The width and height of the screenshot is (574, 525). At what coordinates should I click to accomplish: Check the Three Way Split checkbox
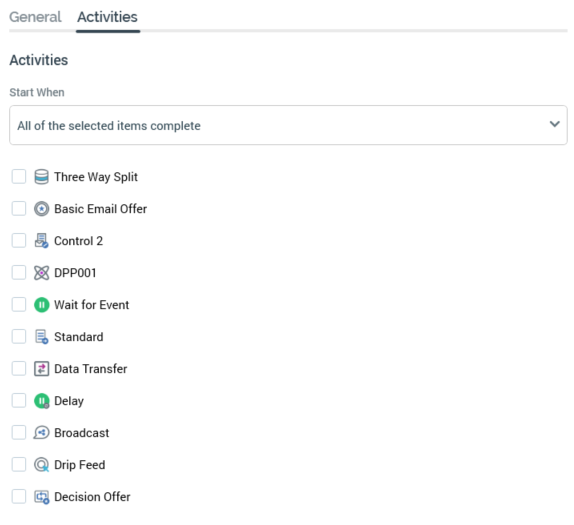pyautogui.click(x=19, y=176)
